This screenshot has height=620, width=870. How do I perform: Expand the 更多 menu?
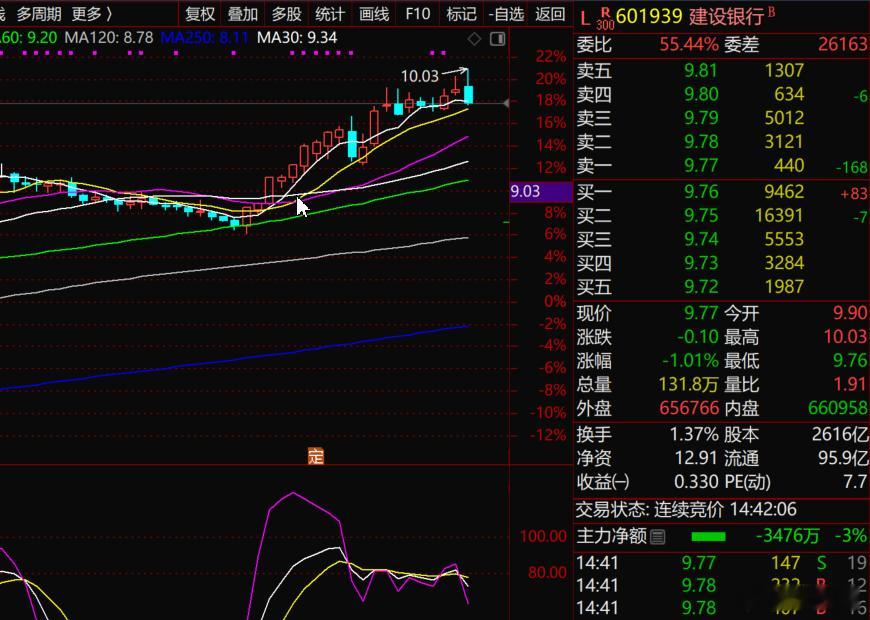(91, 14)
